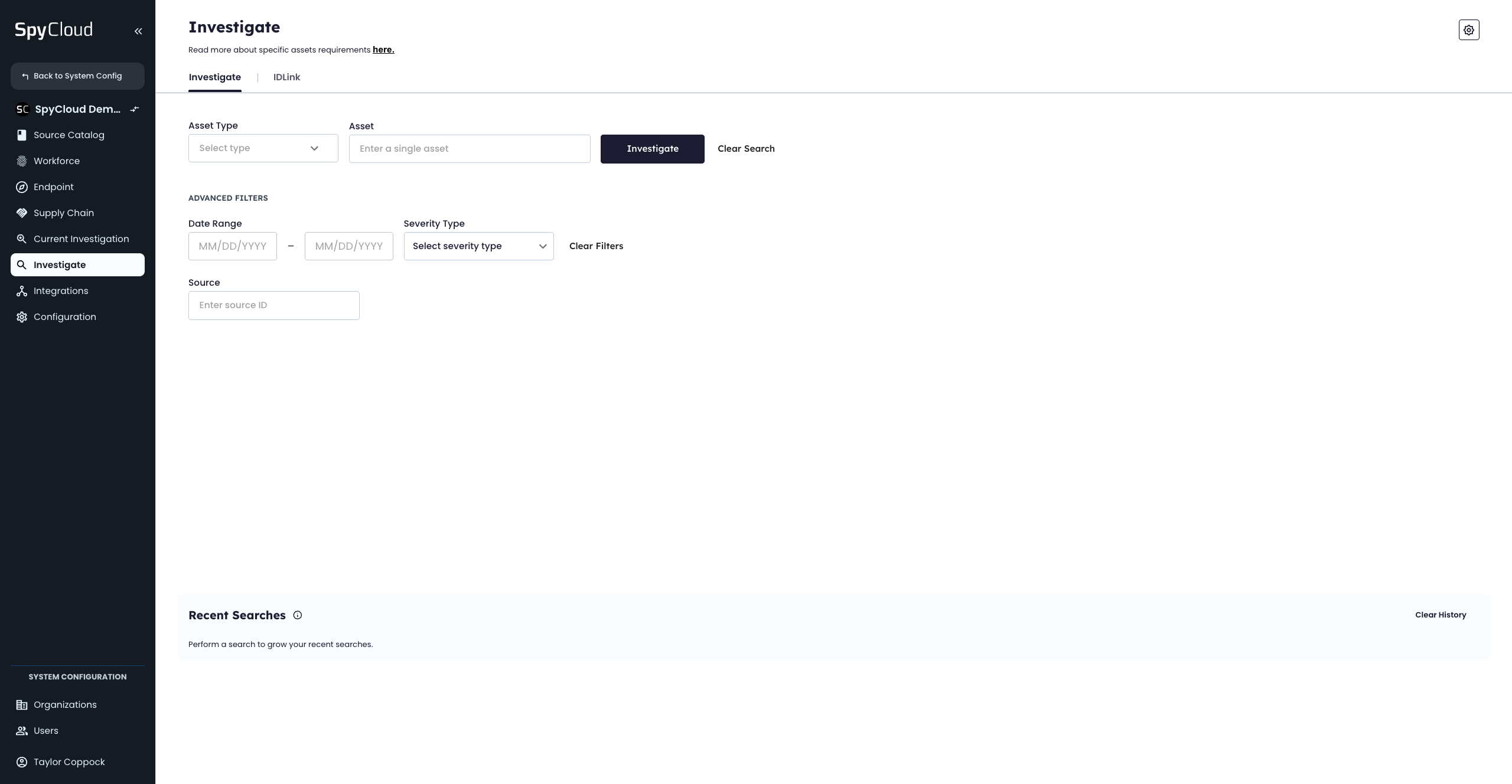Switch to the IDLink tab
This screenshot has width=1512, height=784.
286,77
